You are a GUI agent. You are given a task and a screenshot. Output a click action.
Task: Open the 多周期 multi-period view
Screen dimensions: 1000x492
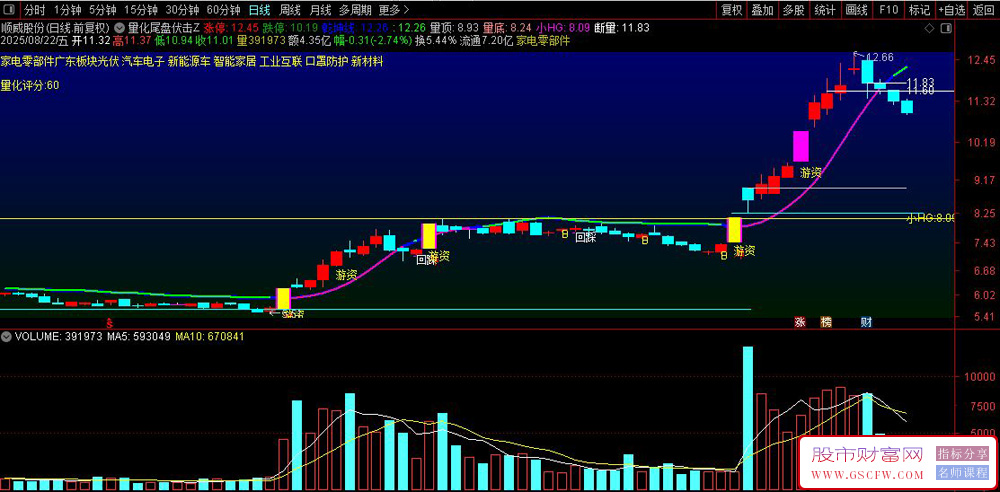(355, 10)
